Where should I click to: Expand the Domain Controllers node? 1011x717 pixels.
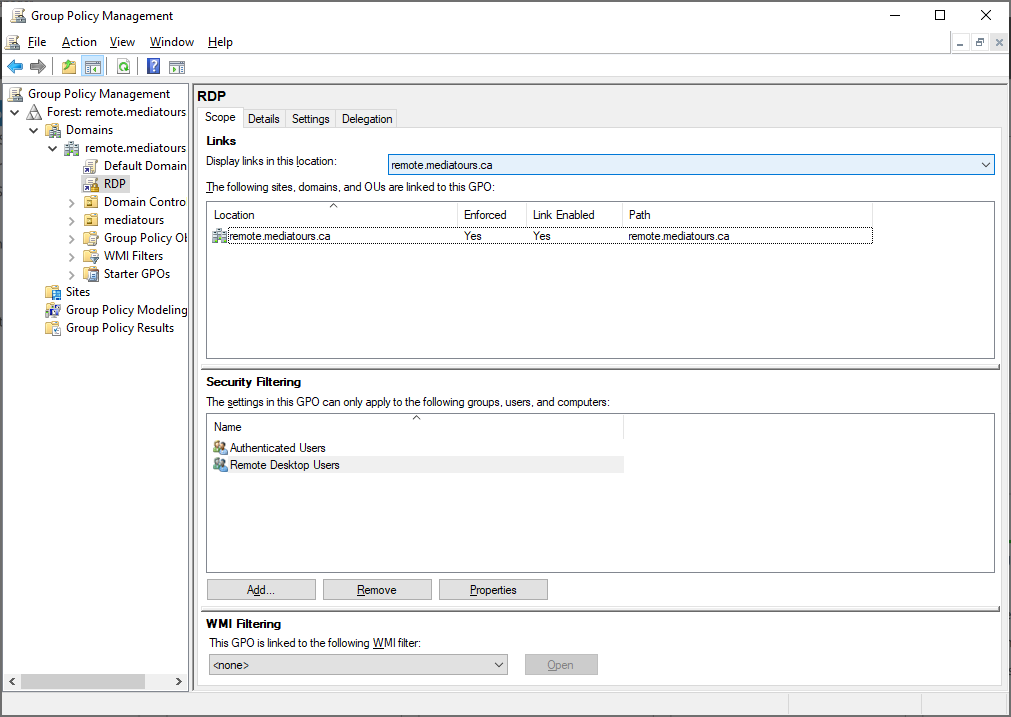72,202
